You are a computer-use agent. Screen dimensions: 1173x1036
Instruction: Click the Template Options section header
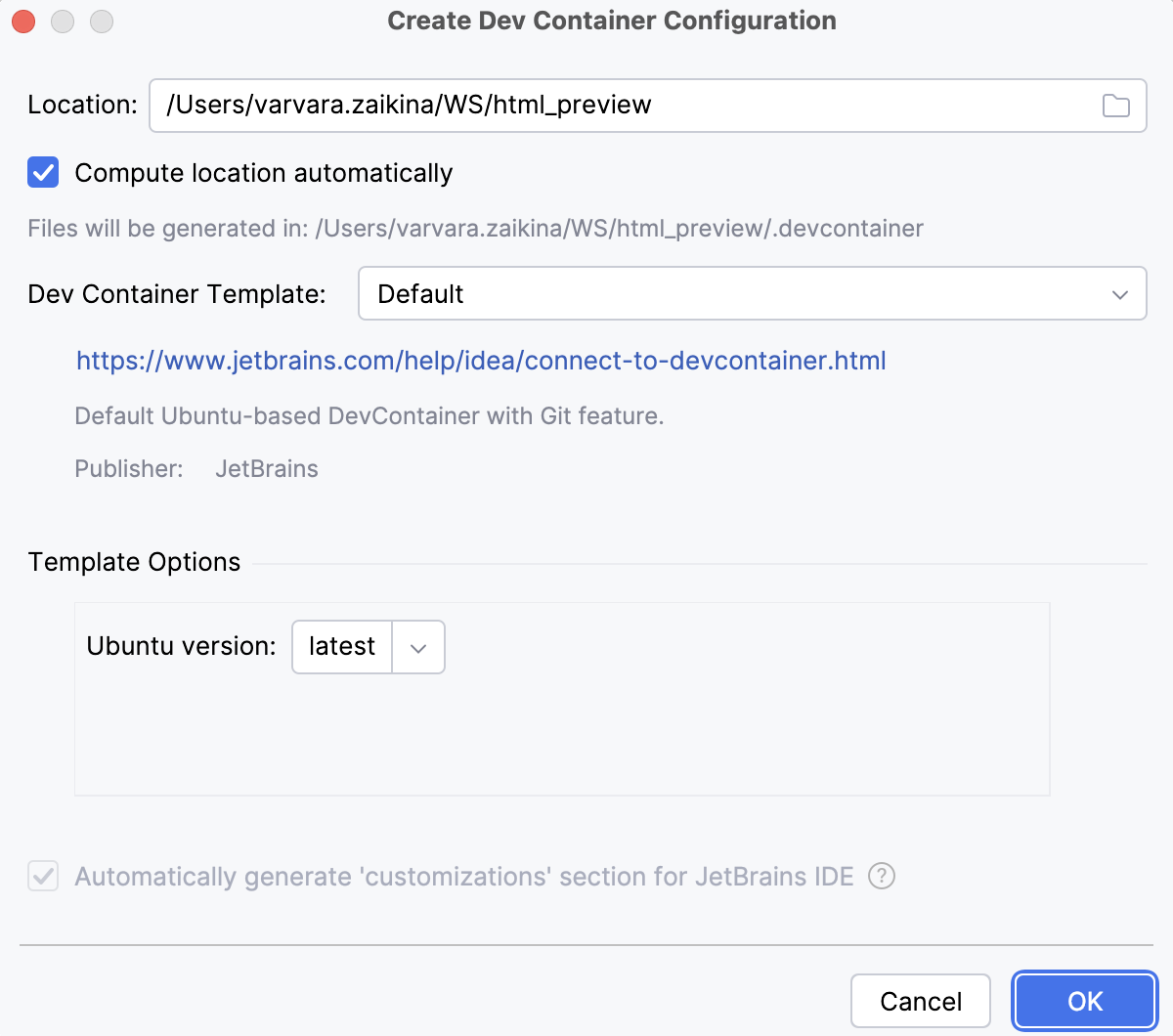point(134,562)
